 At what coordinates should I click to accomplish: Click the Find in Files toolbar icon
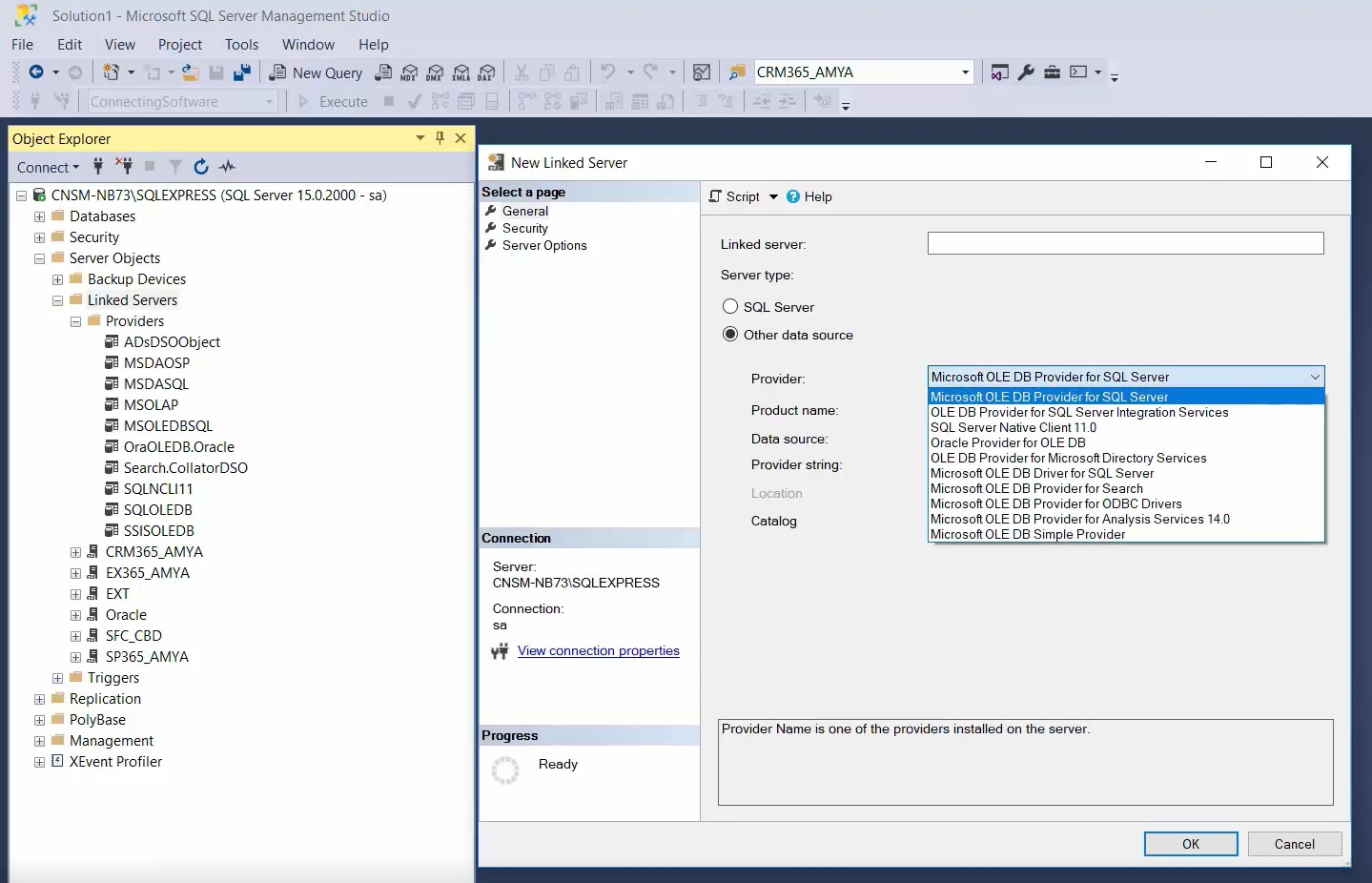click(x=736, y=72)
